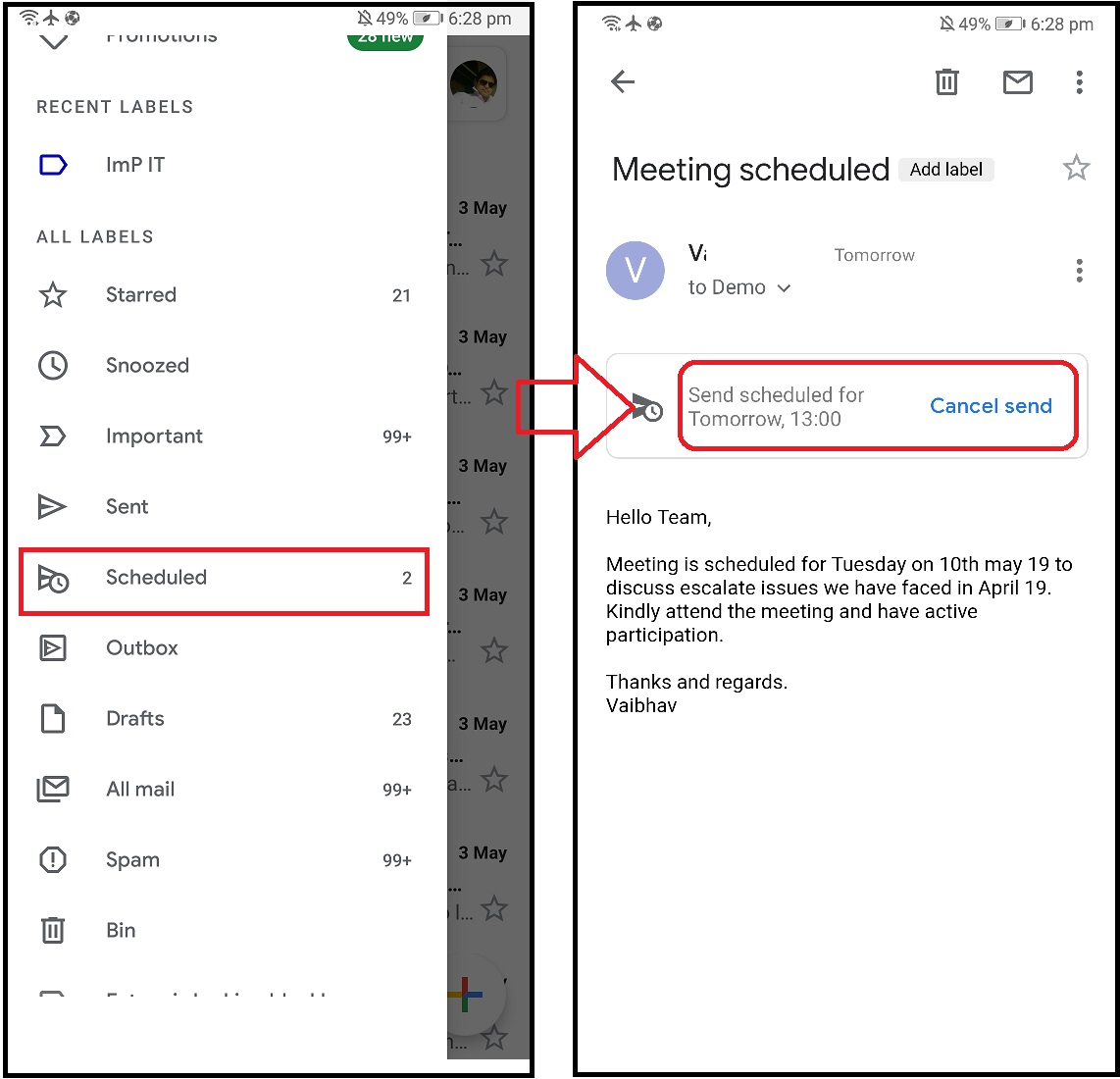Viewport: 1120px width, 1079px height.
Task: Tap the back arrow to exit email
Action: point(623,82)
